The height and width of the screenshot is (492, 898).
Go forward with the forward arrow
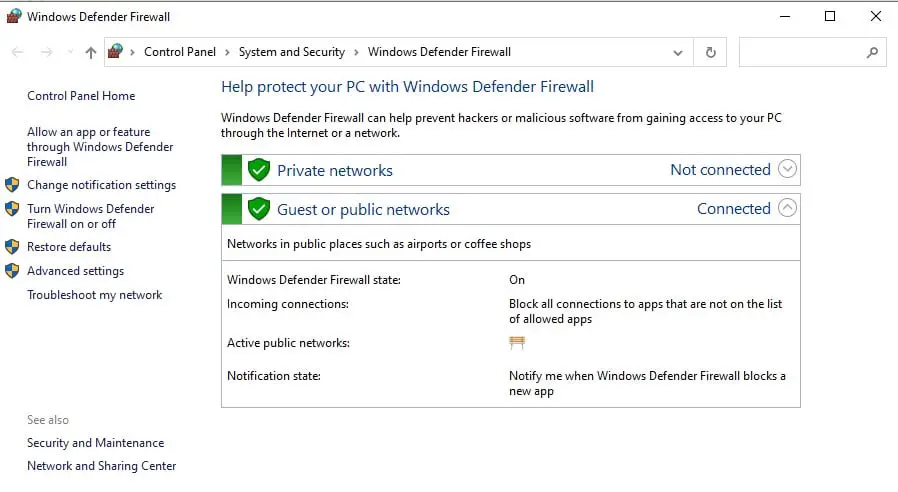pyautogui.click(x=46, y=52)
